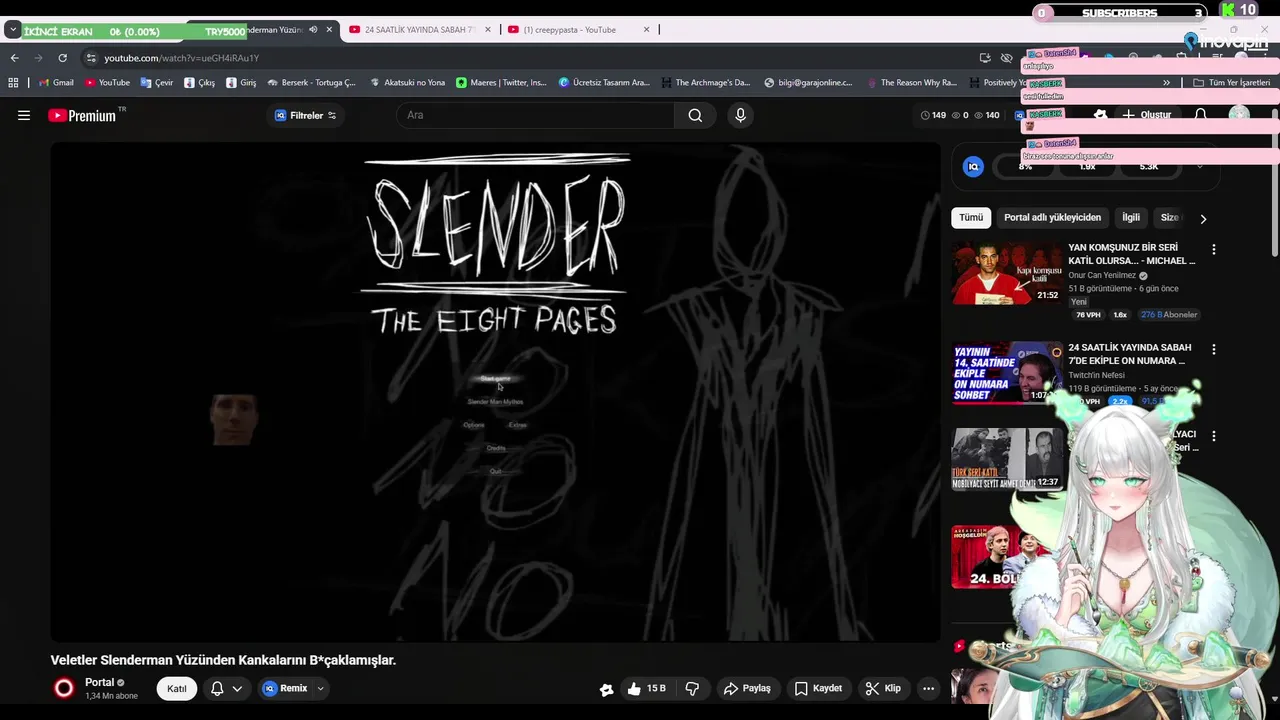Open the YouTube hamburger guide menu
Screen dimensions: 1280x720
24,115
